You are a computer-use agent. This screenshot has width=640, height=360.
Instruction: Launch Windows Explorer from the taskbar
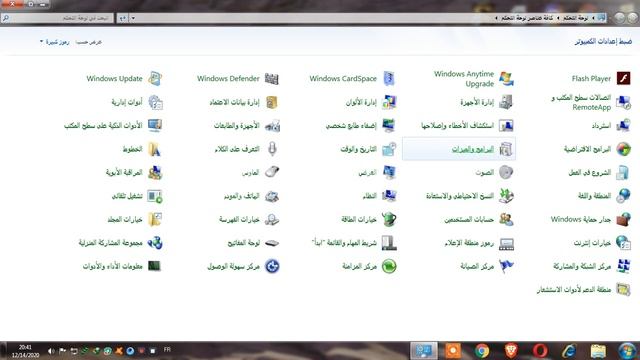(598, 351)
